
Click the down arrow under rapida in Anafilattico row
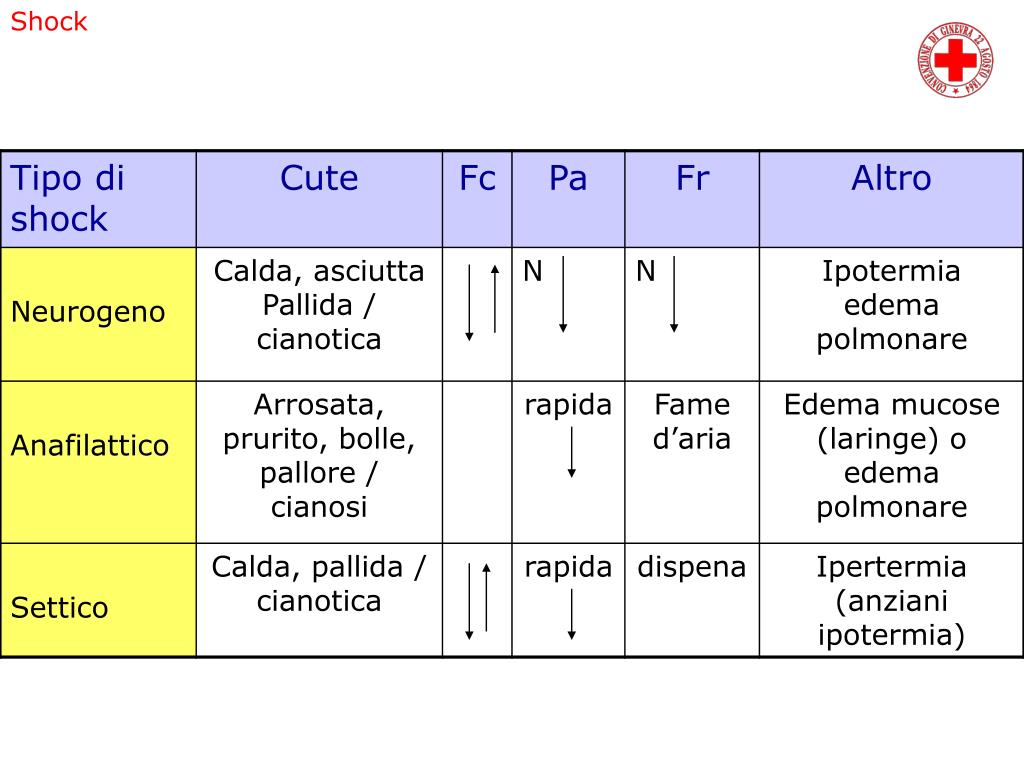(571, 453)
